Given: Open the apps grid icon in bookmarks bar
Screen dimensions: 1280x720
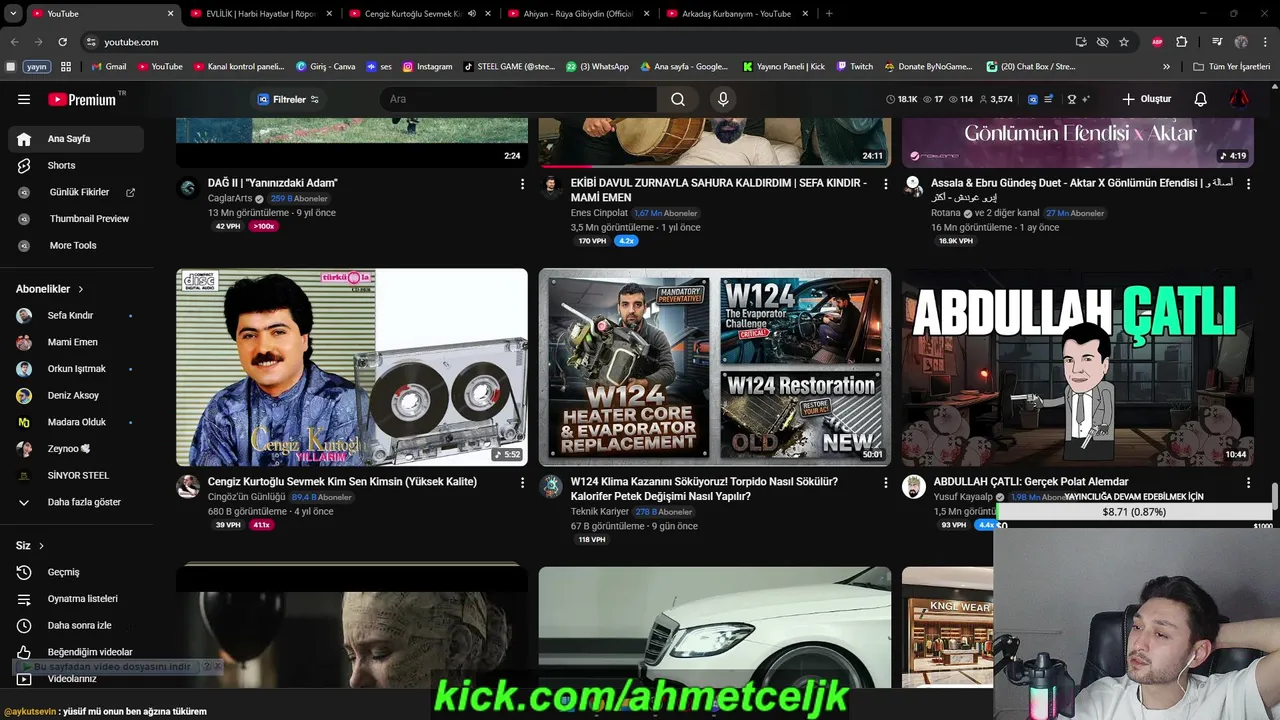Looking at the screenshot, I should (x=66, y=66).
